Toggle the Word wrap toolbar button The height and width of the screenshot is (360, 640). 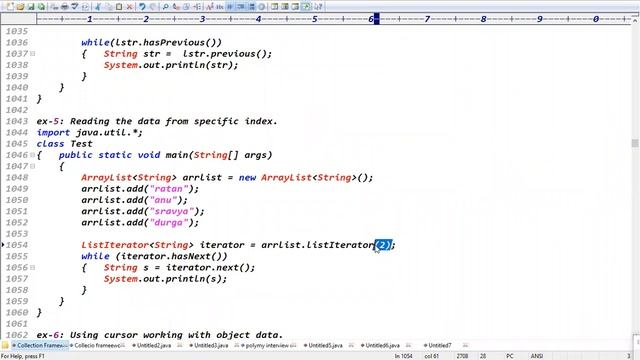[x=230, y=7]
